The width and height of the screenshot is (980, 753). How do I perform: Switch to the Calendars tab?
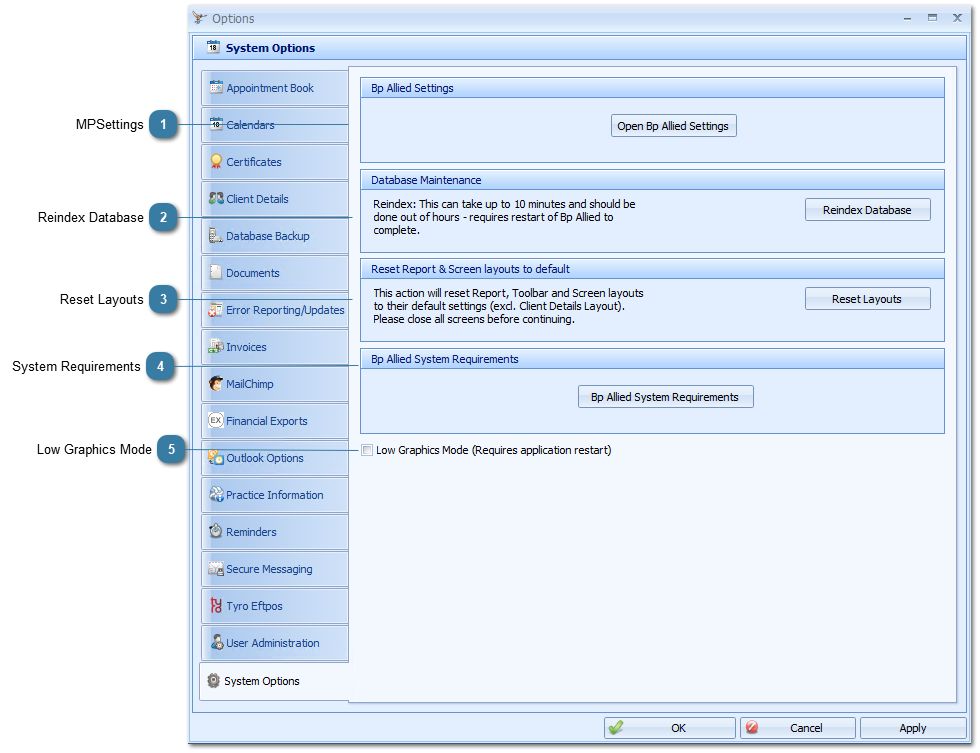tap(274, 124)
